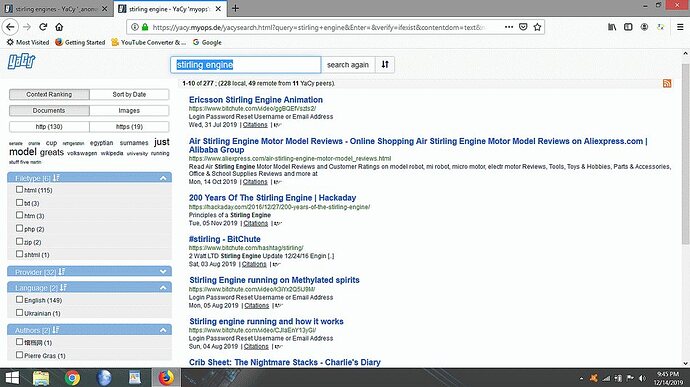
Task: Go to the browser home page
Action: coord(59,27)
